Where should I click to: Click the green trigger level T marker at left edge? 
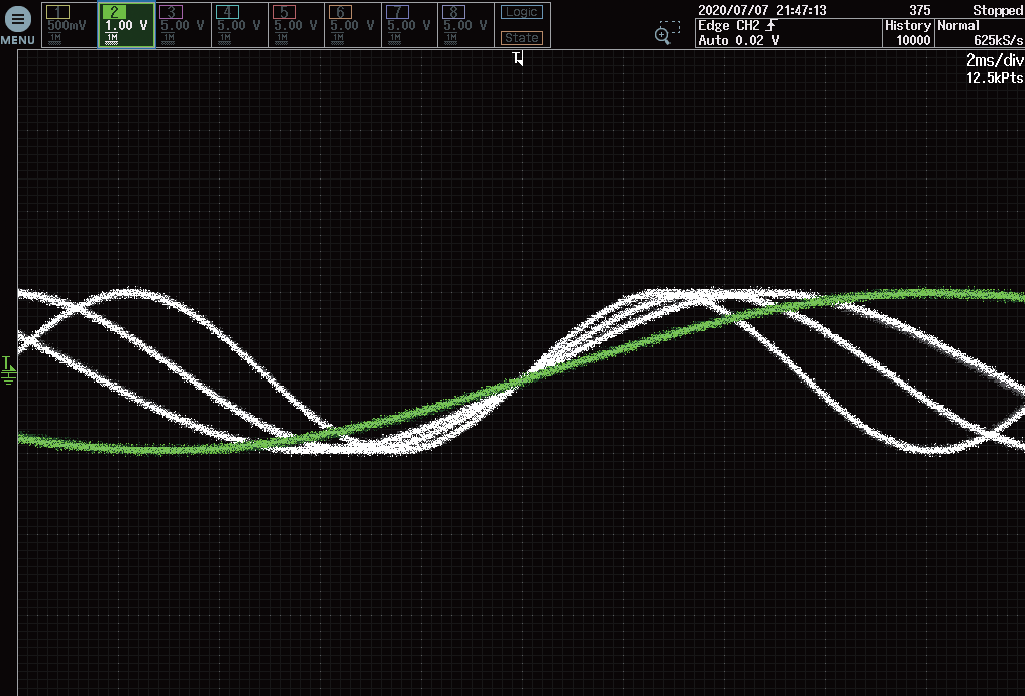[6, 363]
